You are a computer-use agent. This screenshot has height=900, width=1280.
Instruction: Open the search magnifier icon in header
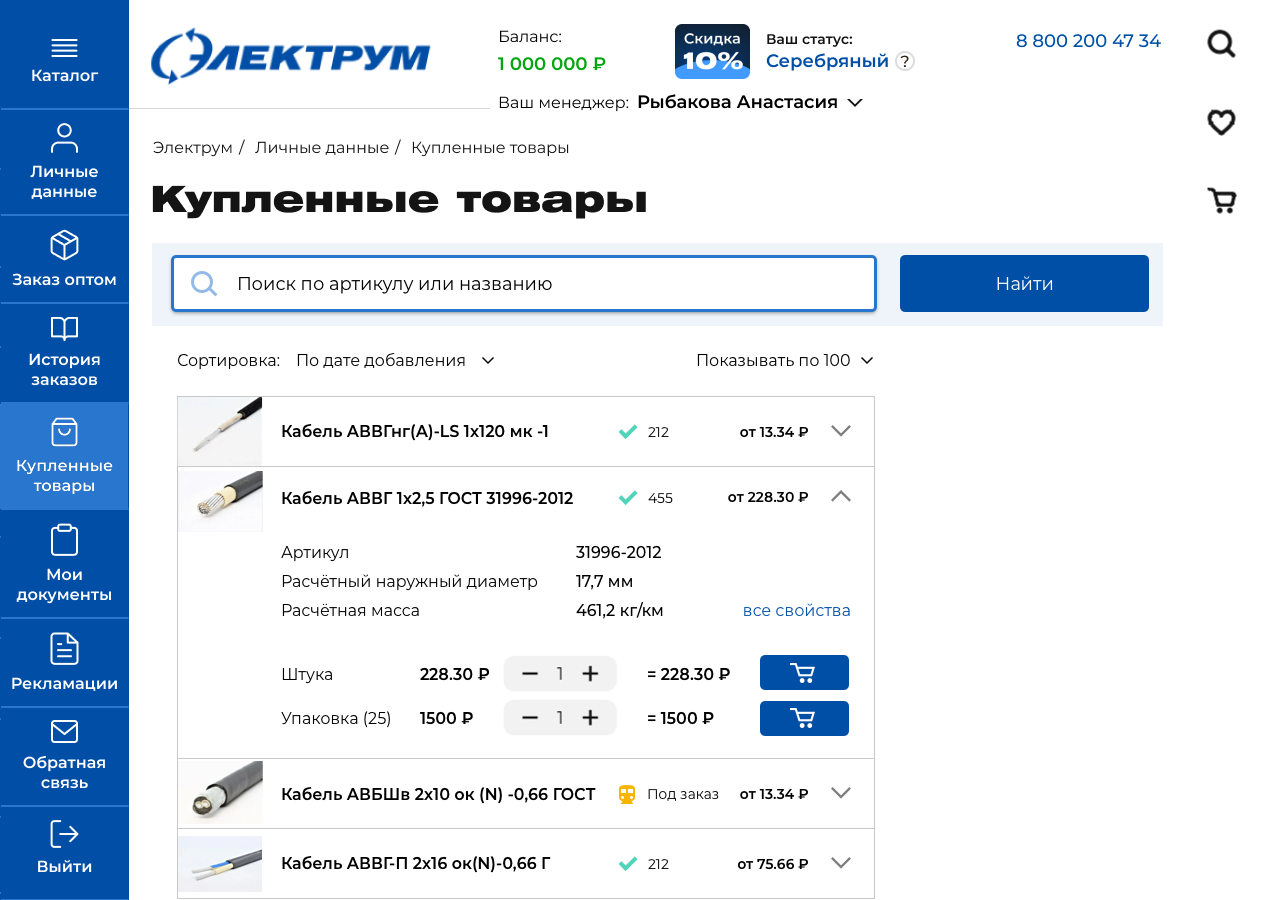point(1221,44)
